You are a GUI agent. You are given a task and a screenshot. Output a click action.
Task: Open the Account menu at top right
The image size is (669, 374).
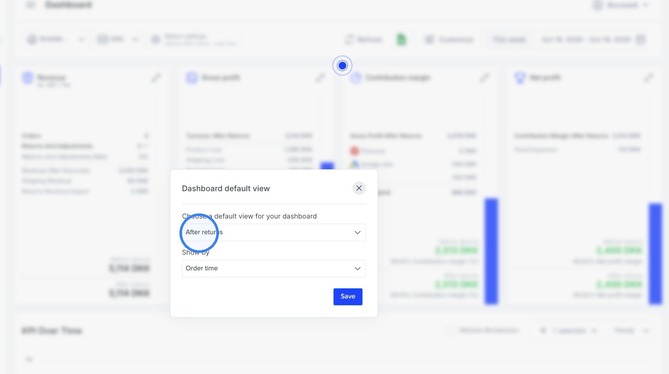tap(621, 5)
